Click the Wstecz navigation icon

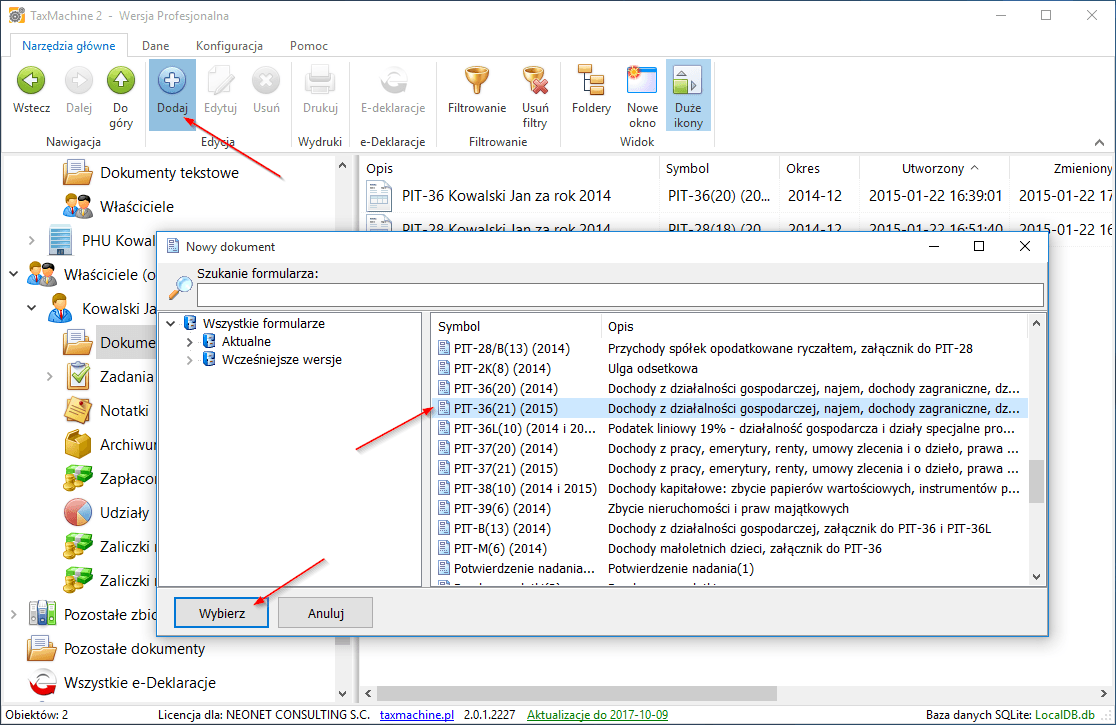pos(31,82)
